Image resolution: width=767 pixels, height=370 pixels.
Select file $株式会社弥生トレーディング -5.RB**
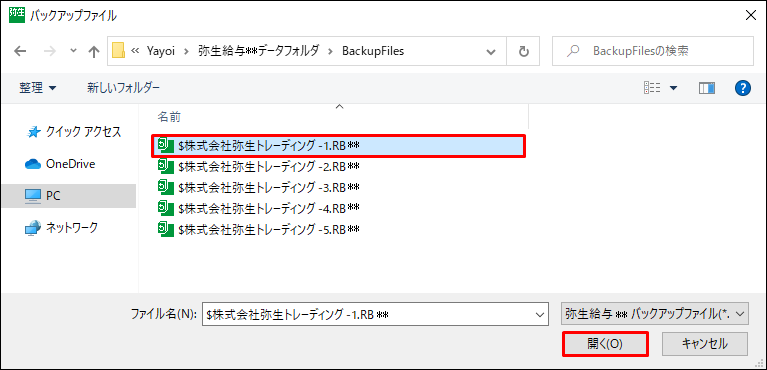269,229
